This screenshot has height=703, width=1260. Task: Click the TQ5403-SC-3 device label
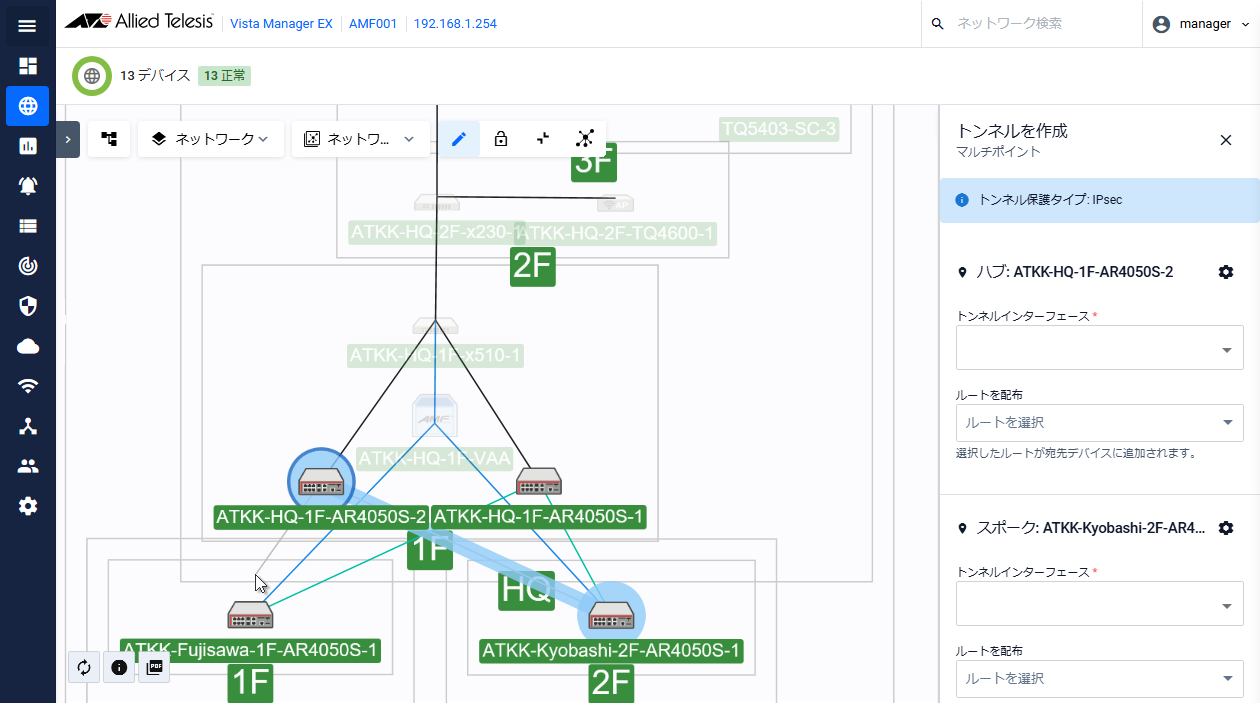tap(778, 129)
